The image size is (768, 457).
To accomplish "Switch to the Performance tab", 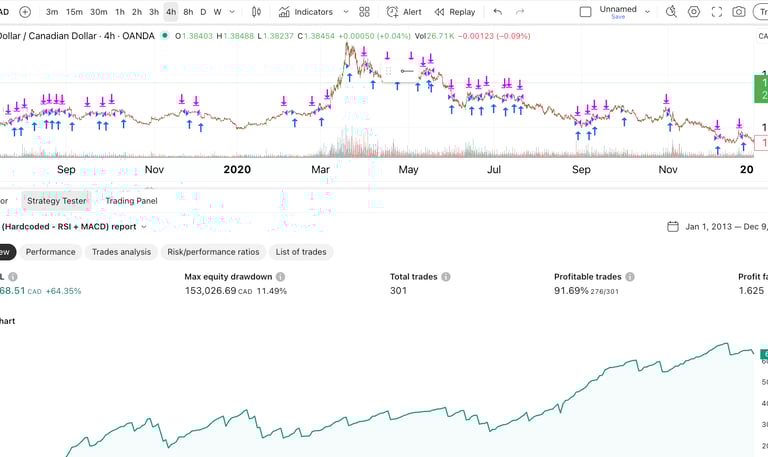I will click(50, 252).
